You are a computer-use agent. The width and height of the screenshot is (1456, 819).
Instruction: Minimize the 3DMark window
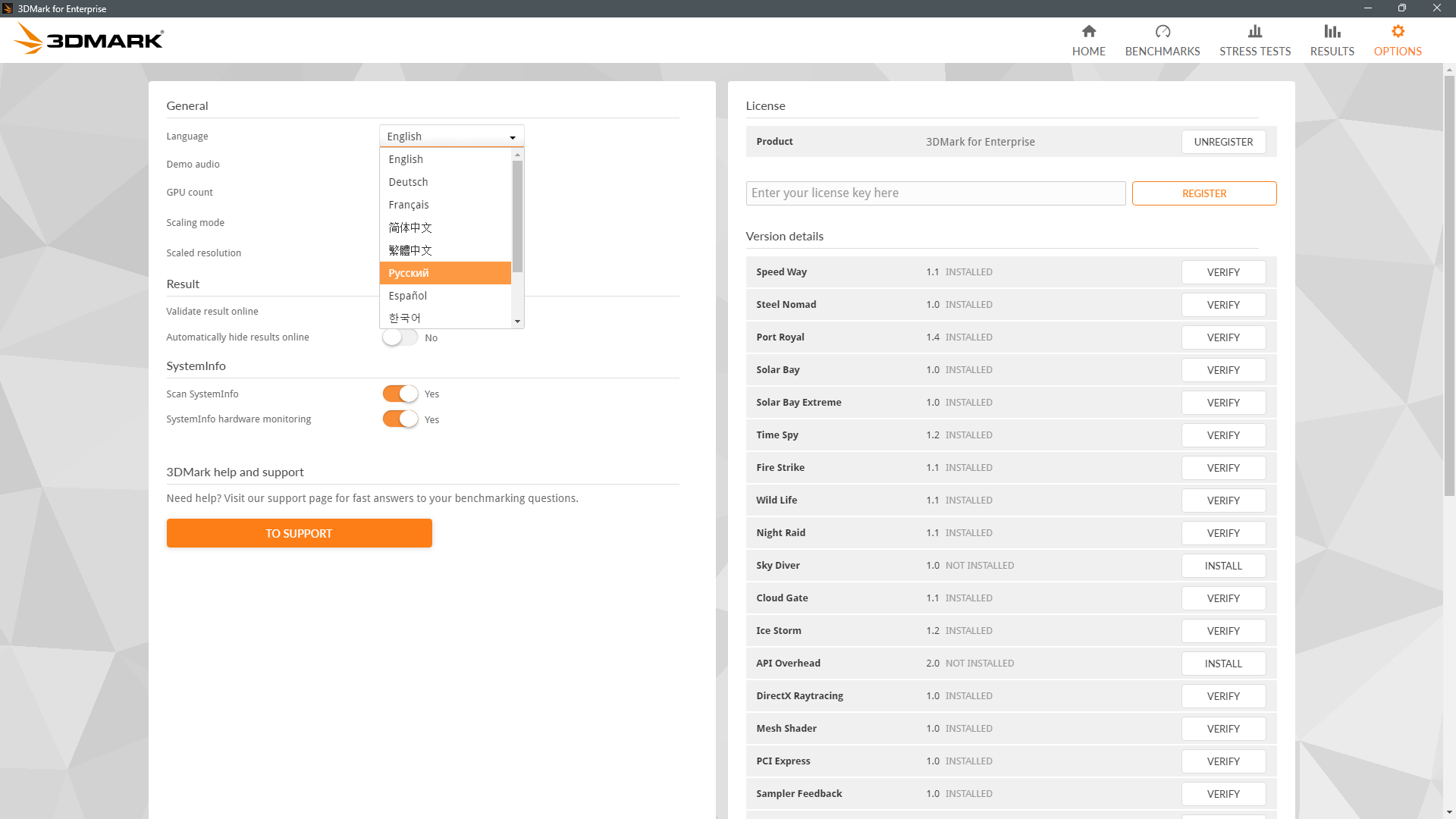tap(1367, 8)
